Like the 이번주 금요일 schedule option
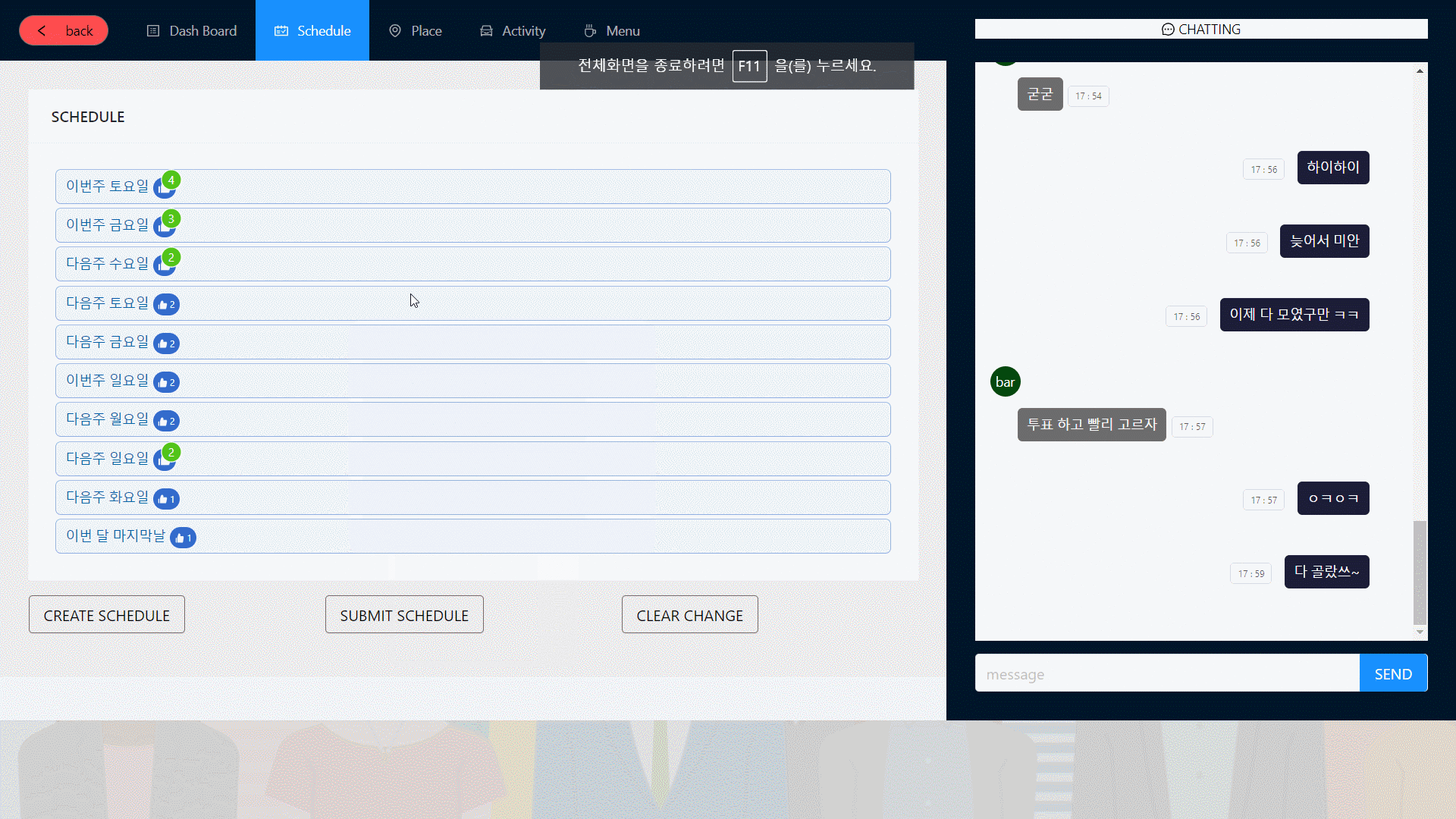Image resolution: width=1456 pixels, height=819 pixels. (x=164, y=227)
